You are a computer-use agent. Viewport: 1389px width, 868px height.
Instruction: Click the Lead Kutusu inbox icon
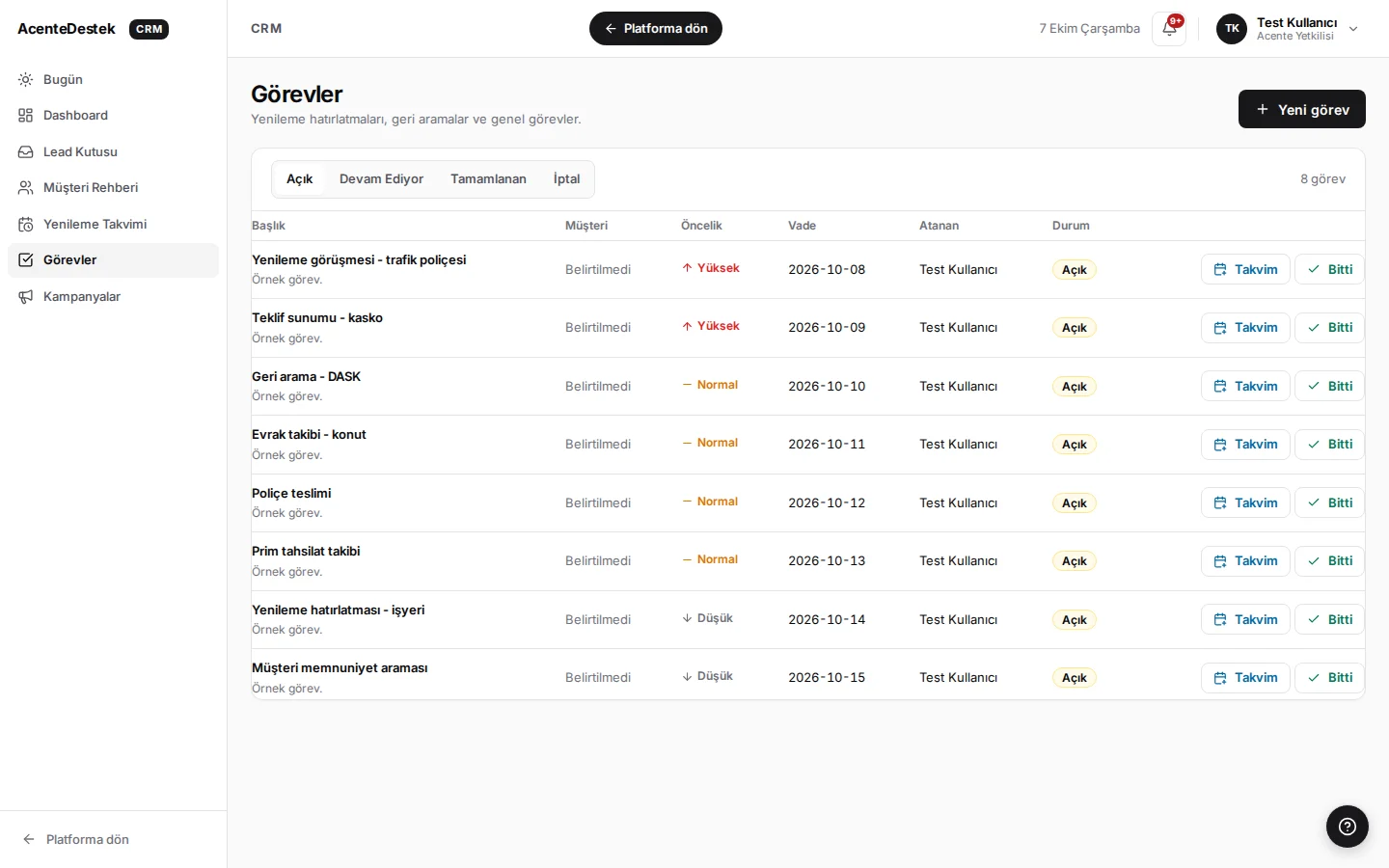tap(26, 151)
